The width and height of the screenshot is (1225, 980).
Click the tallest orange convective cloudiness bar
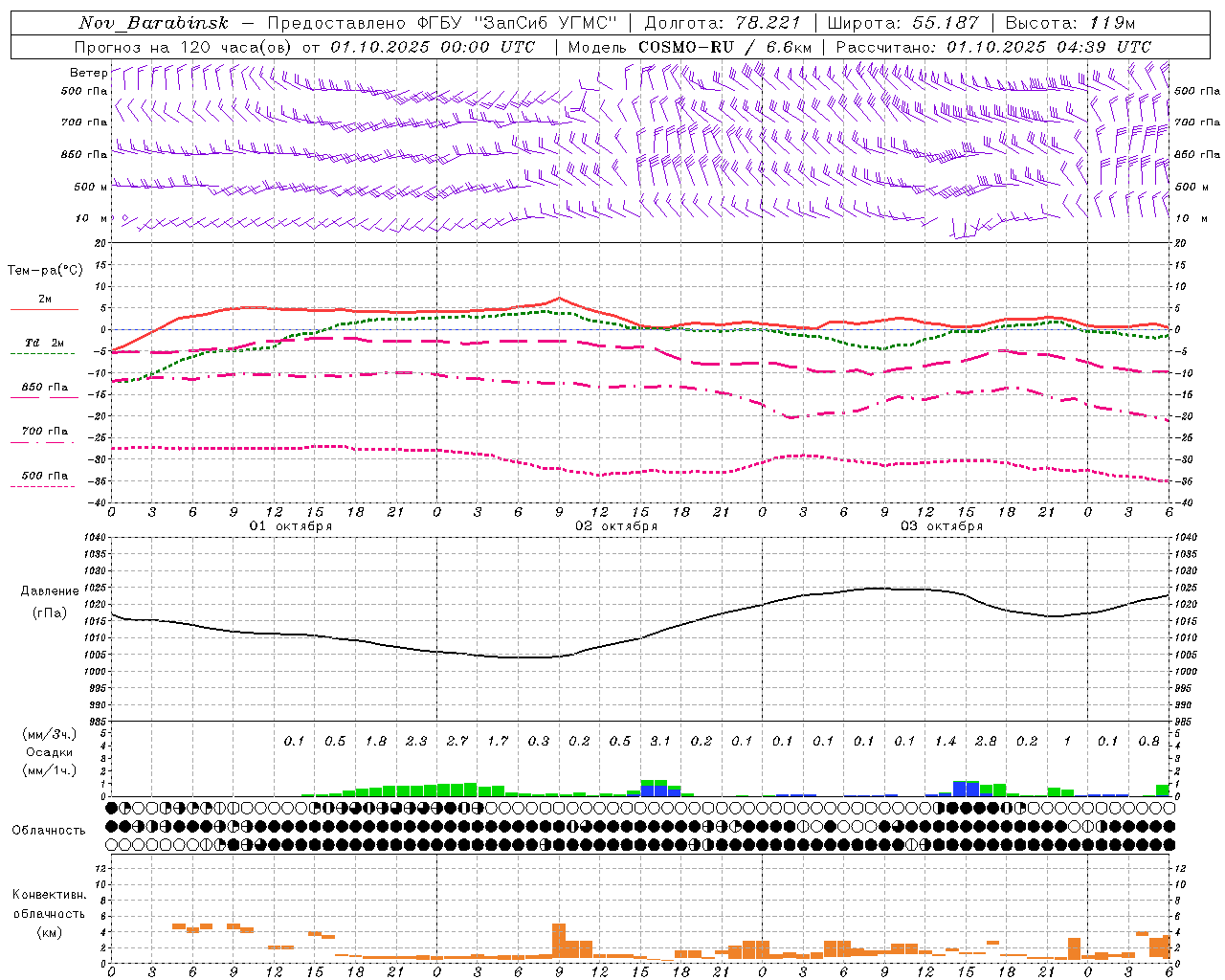click(x=559, y=943)
